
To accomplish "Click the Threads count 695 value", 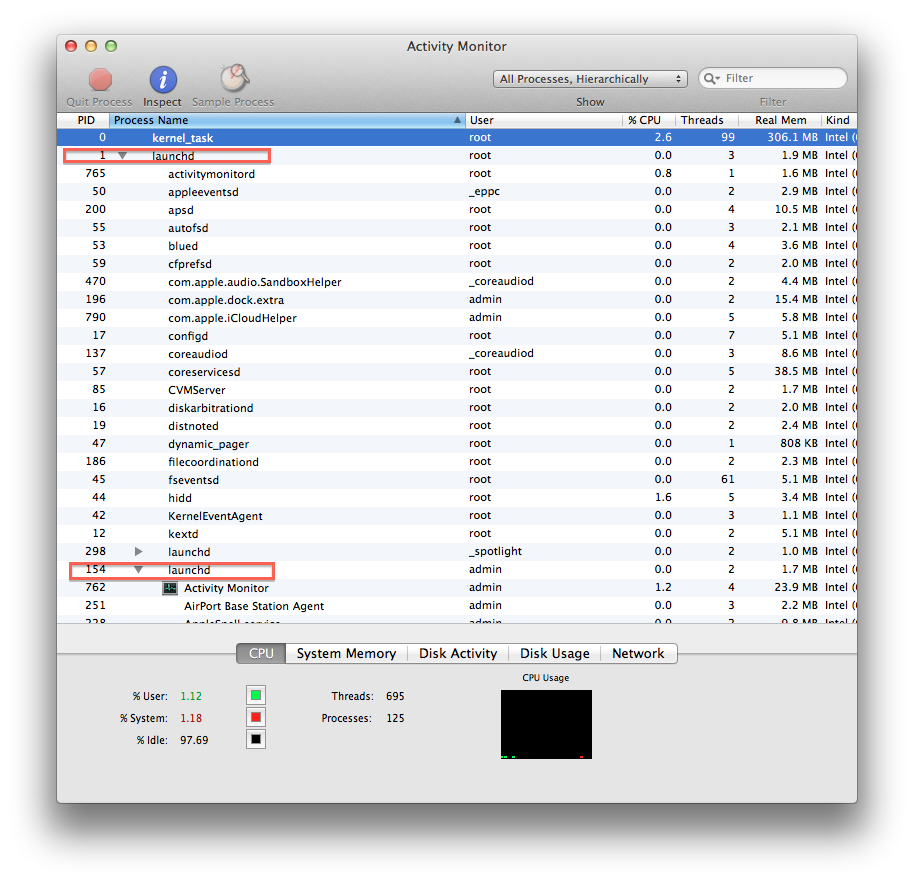I will point(395,696).
